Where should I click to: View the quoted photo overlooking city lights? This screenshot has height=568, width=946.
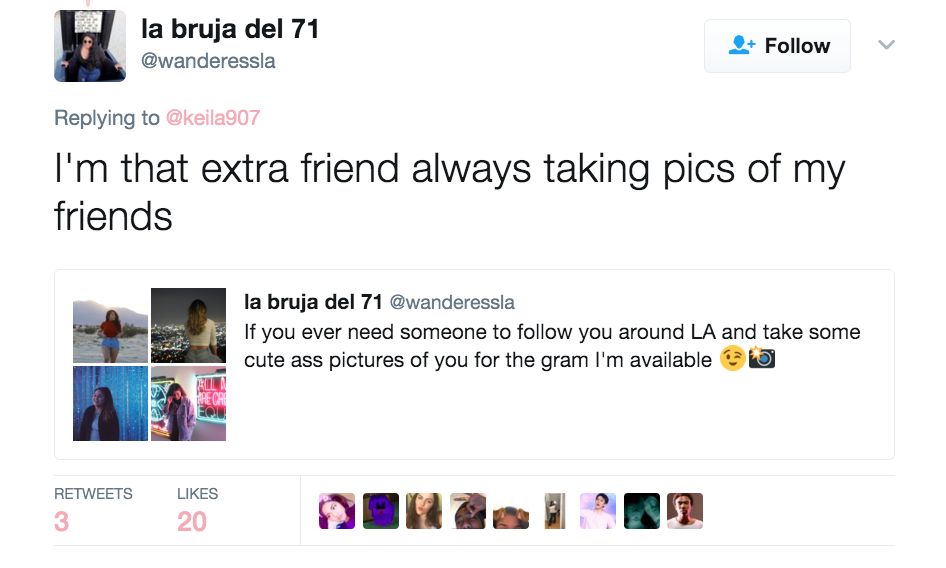(x=188, y=325)
